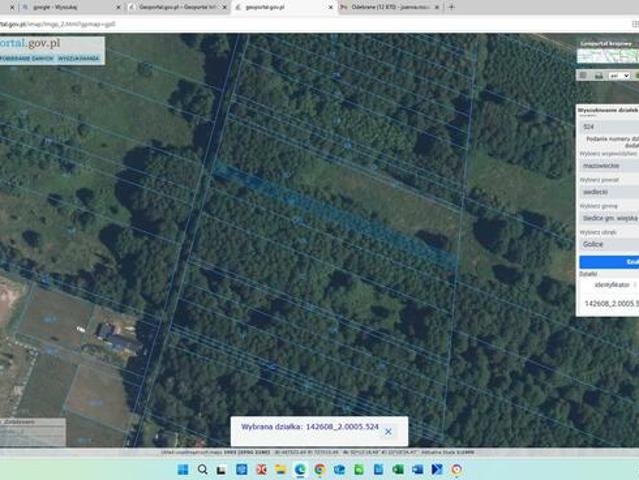Open Excel from the taskbar
Image resolution: width=639 pixels, height=480 pixels.
point(398,469)
